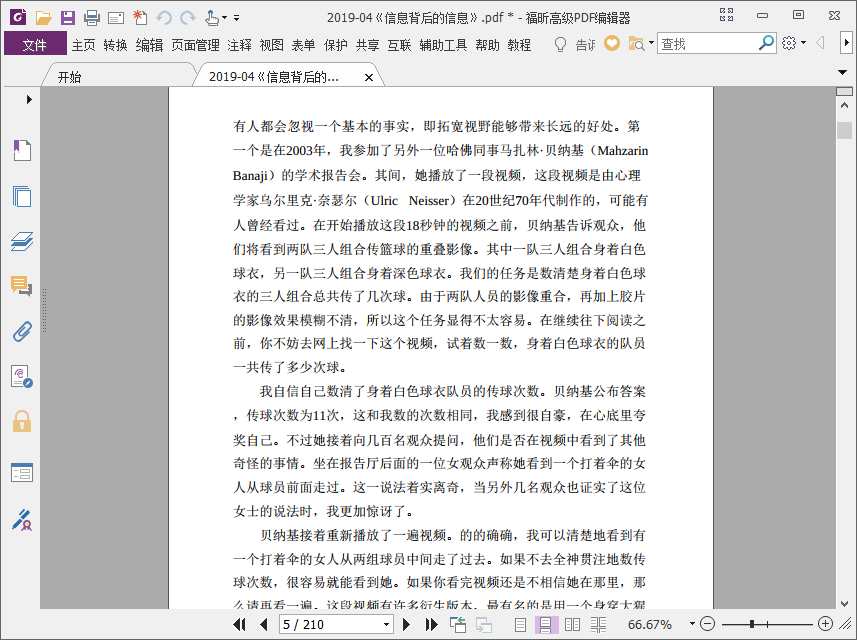Open the Digital signatures panel
This screenshot has width=857, height=640.
pyautogui.click(x=22, y=377)
